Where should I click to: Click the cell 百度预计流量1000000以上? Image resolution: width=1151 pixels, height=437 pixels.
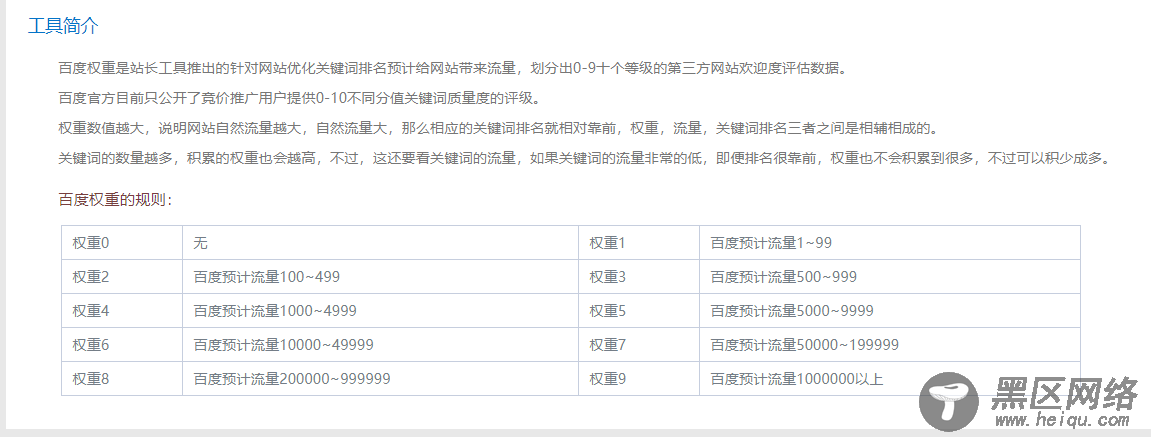[x=890, y=379]
